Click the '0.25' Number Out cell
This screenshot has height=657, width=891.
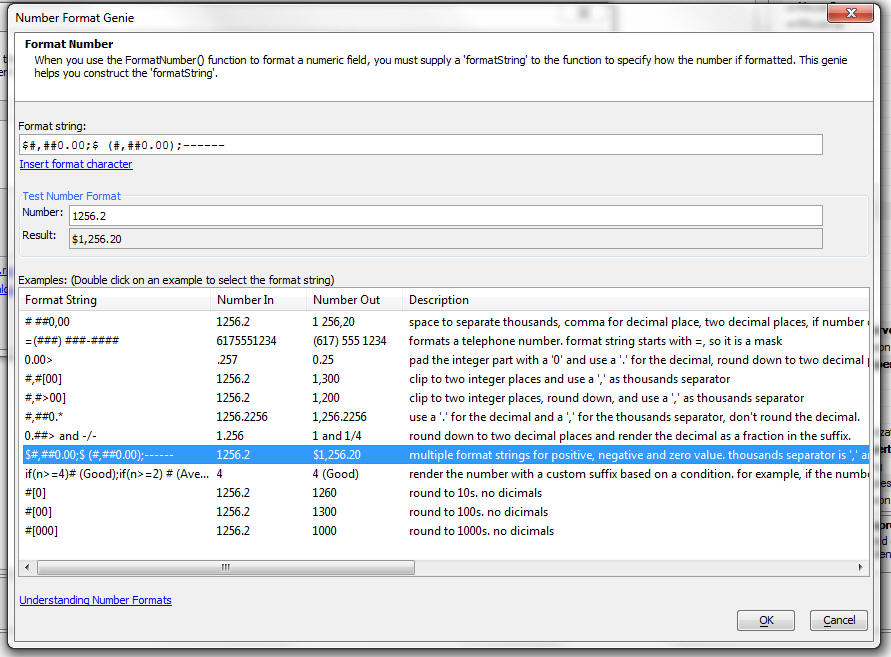pyautogui.click(x=323, y=360)
